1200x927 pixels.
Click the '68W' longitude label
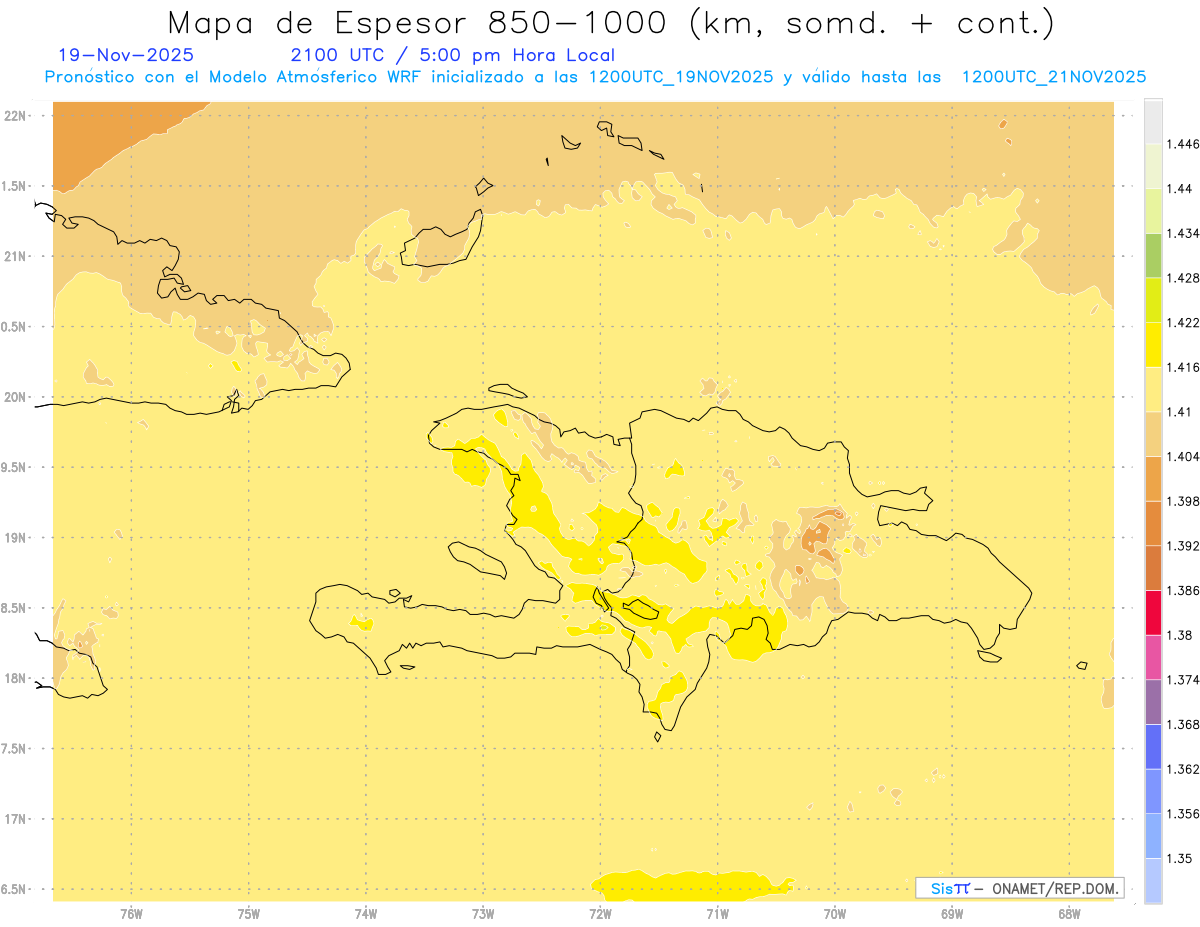point(1069,914)
